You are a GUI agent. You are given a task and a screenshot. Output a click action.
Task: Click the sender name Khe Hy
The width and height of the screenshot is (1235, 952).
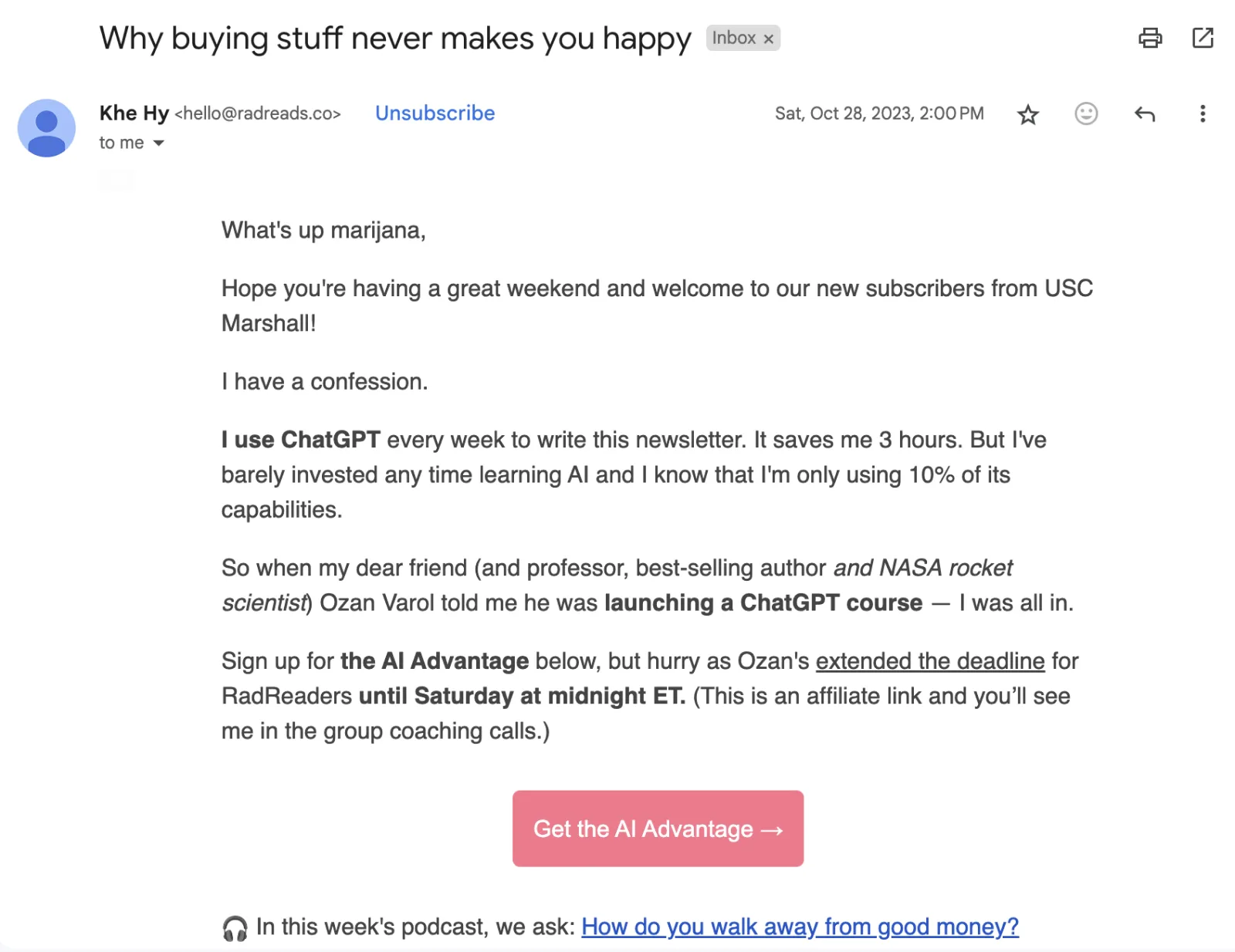134,113
